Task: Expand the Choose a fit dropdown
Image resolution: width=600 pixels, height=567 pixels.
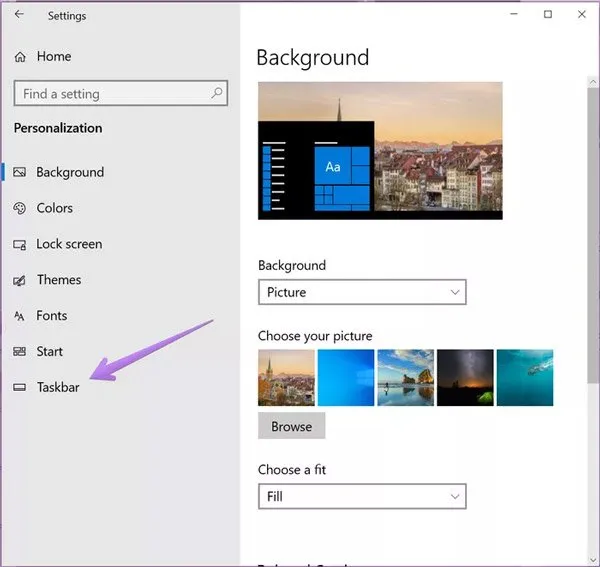Action: point(362,496)
